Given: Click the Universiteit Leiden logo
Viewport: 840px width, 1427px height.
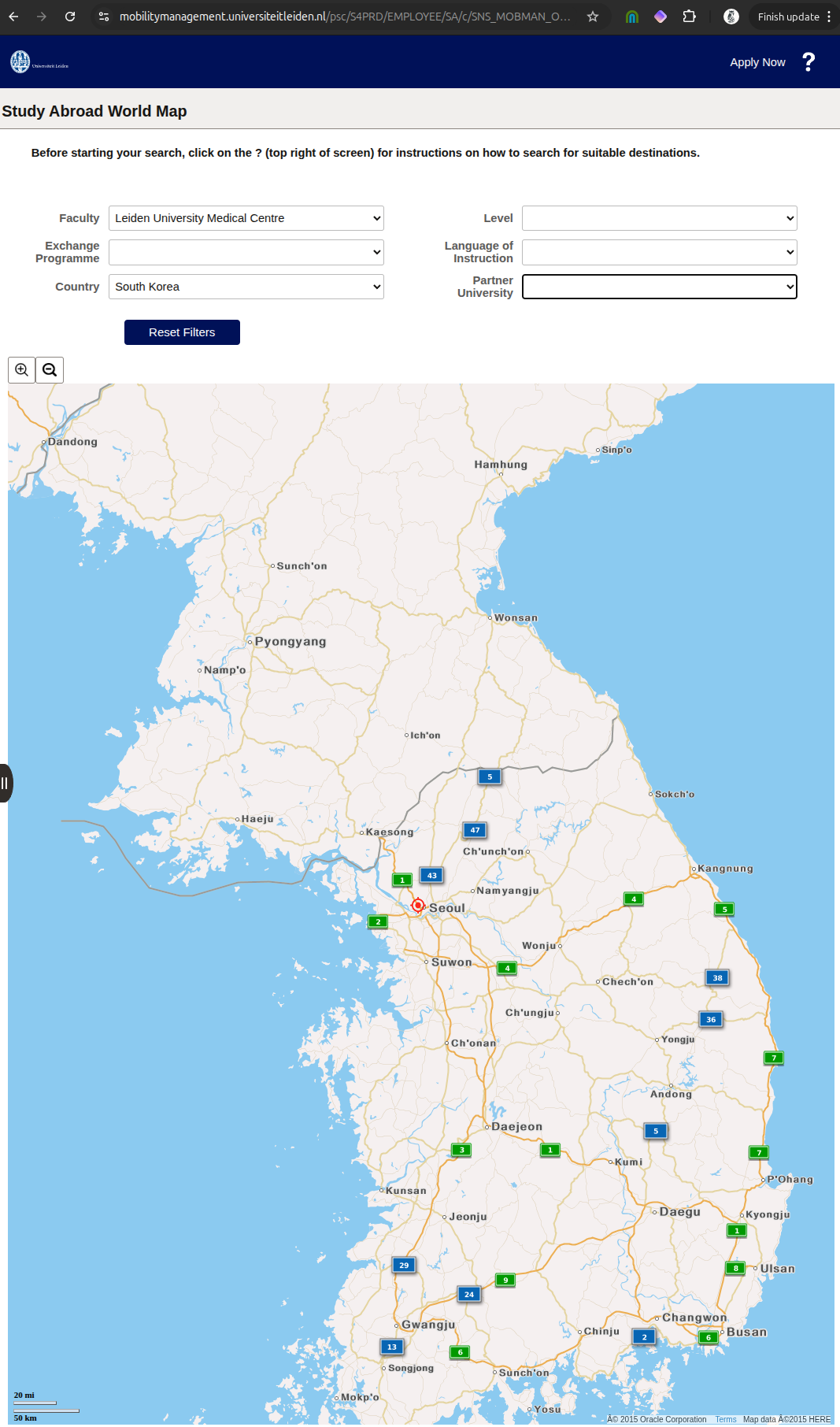Looking at the screenshot, I should click(39, 61).
